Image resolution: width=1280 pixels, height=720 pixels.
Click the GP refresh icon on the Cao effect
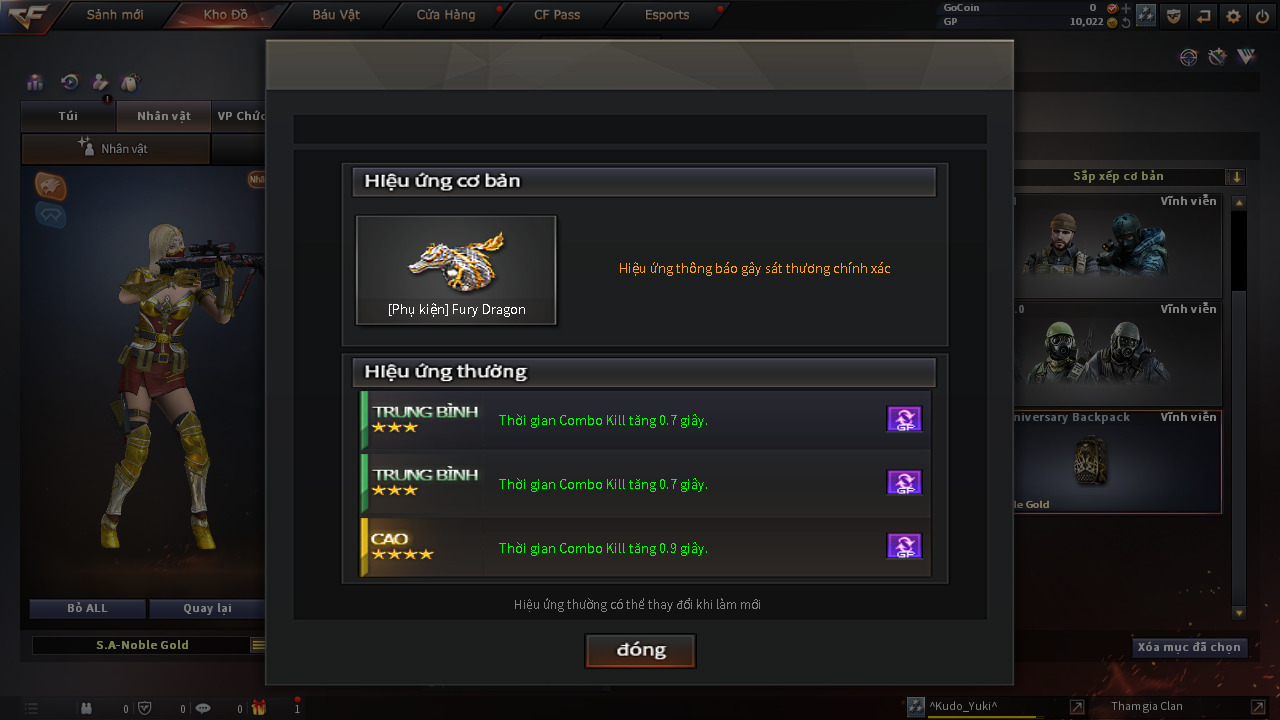pos(904,546)
